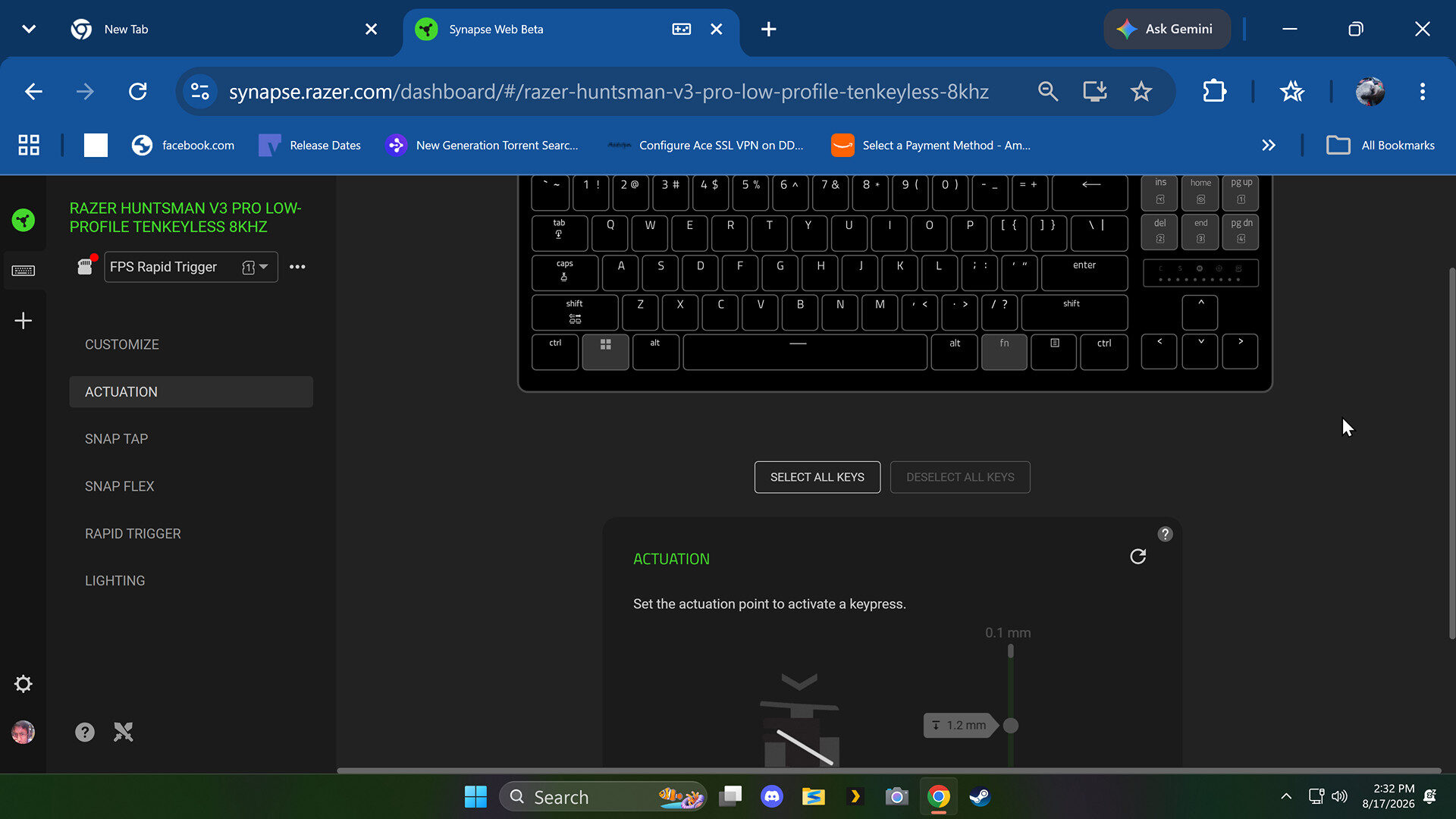The width and height of the screenshot is (1456, 819).
Task: Open the Release Dates bookmark
Action: [x=309, y=145]
